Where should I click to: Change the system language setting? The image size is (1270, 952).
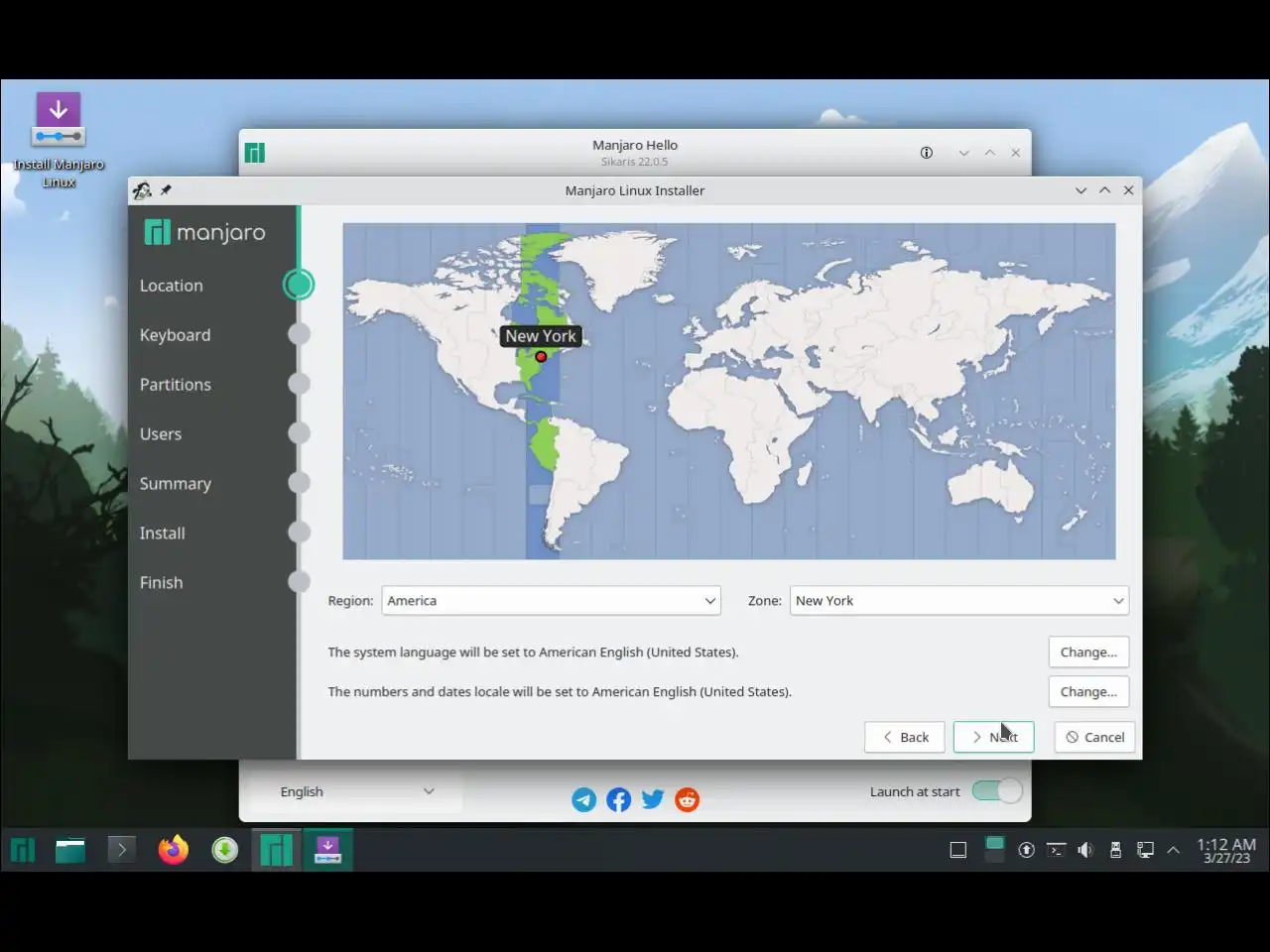click(1088, 653)
